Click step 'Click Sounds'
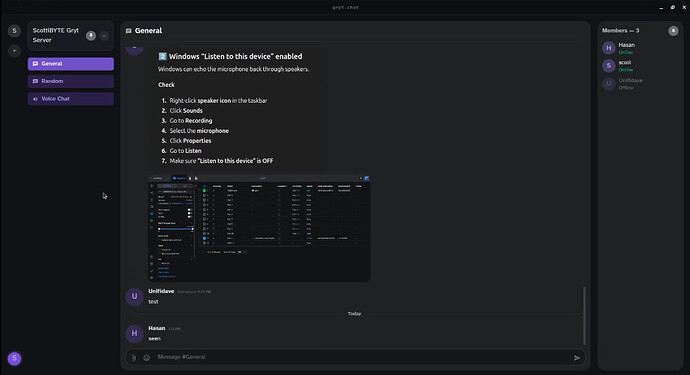Image resolution: width=690 pixels, height=375 pixels. (x=186, y=110)
